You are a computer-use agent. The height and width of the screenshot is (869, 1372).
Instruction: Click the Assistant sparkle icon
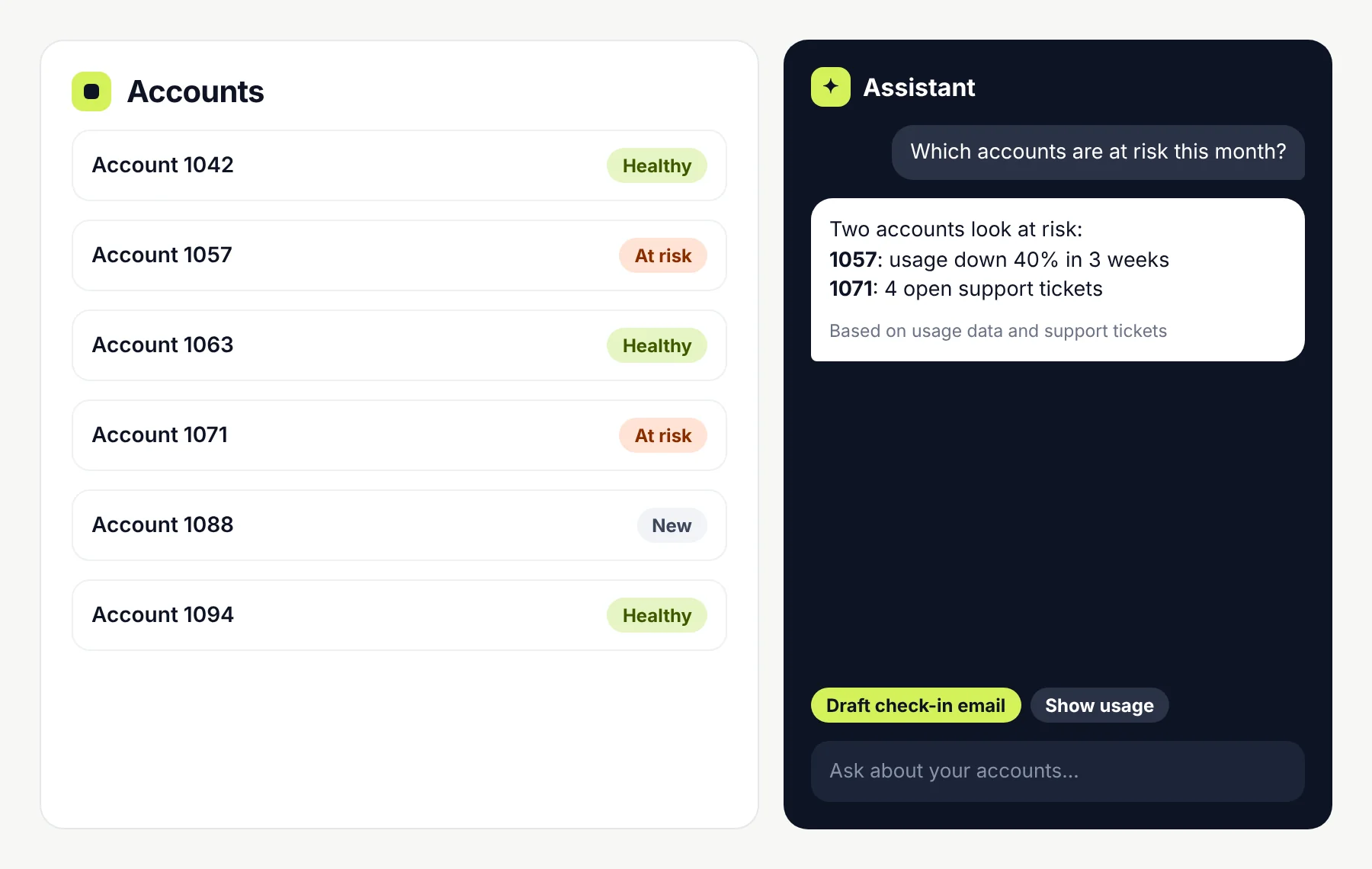pyautogui.click(x=831, y=87)
